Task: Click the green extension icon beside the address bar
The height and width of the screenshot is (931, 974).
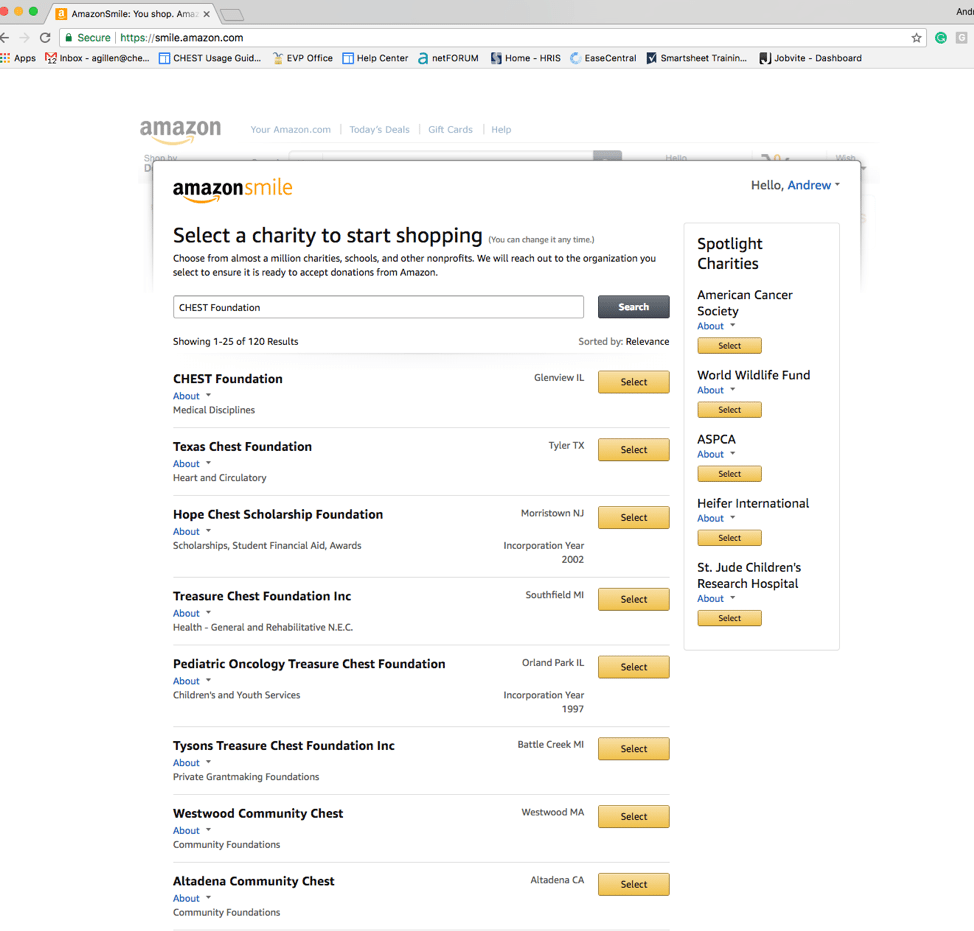Action: (940, 36)
